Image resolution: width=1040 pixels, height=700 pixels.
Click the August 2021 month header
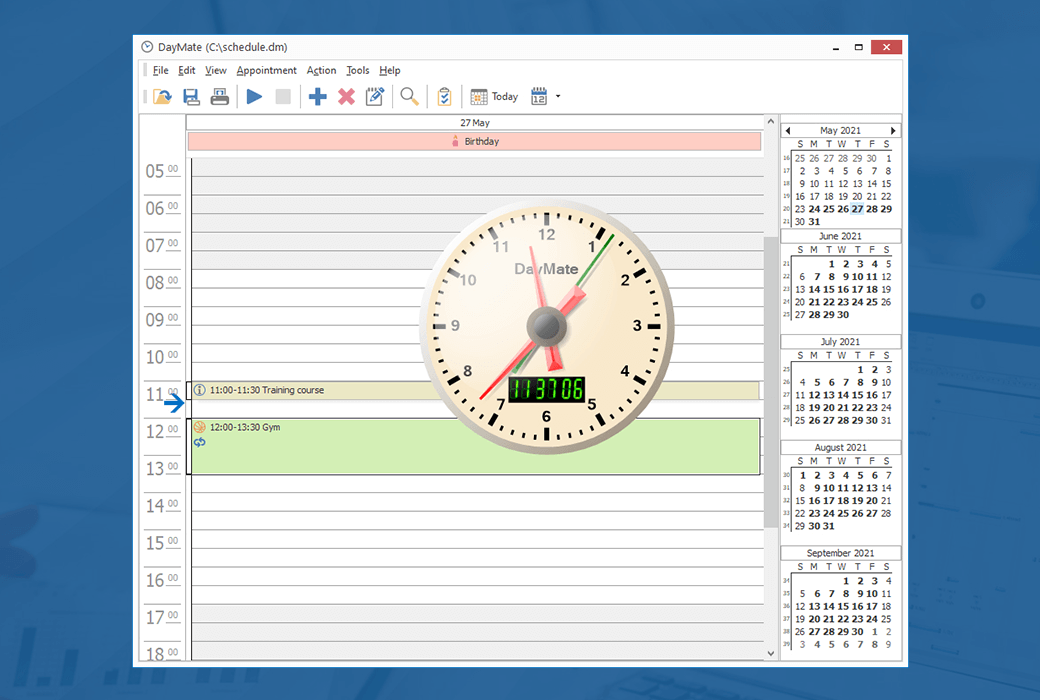(840, 447)
